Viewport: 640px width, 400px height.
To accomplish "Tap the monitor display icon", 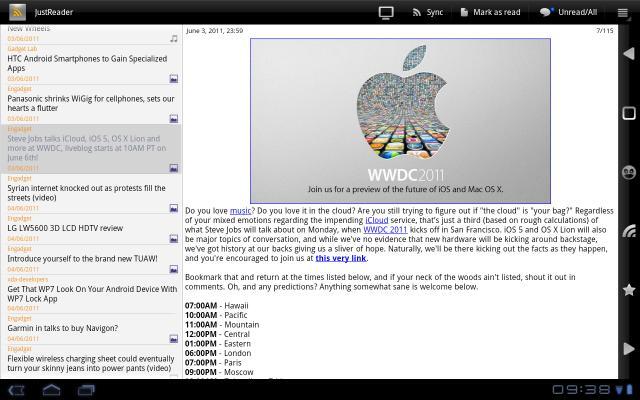I will point(386,13).
